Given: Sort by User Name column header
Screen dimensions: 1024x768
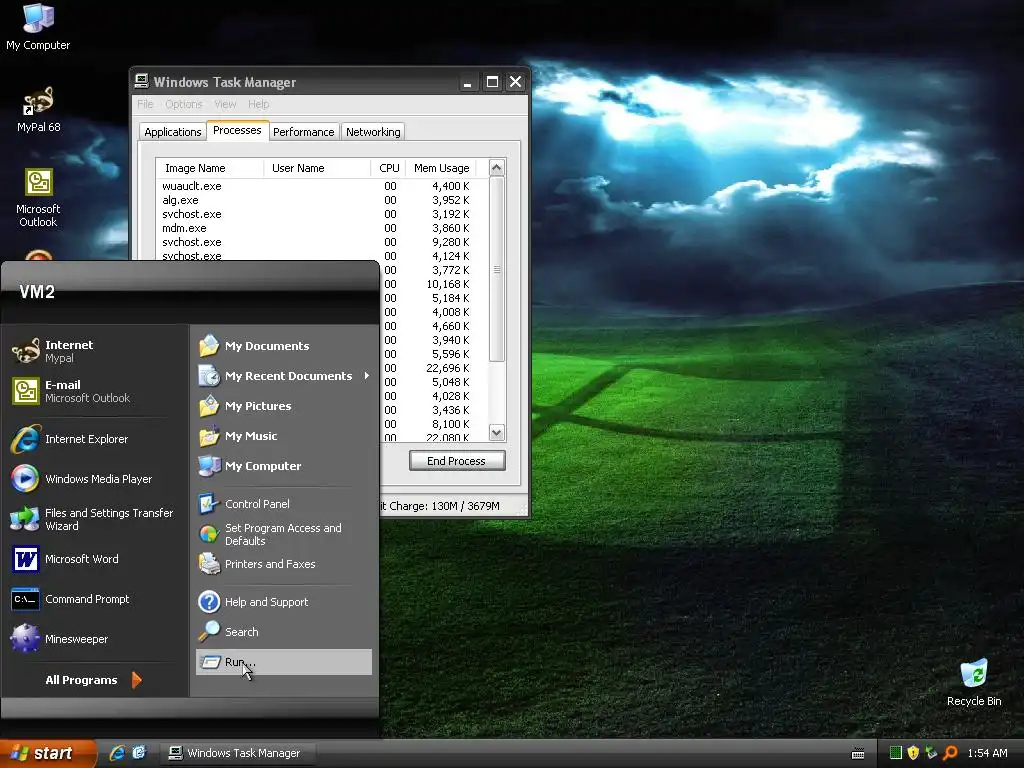Looking at the screenshot, I should [x=317, y=168].
